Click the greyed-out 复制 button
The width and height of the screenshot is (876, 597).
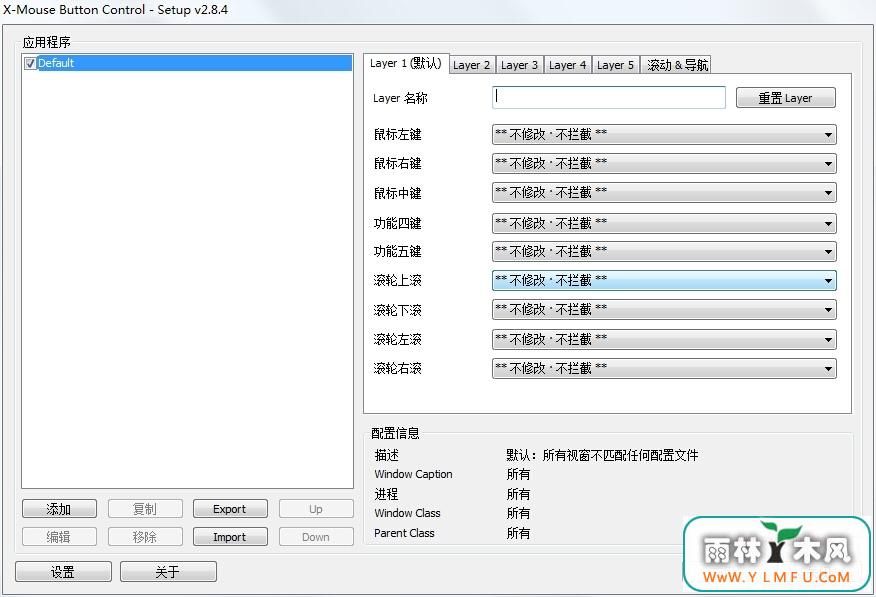point(145,509)
